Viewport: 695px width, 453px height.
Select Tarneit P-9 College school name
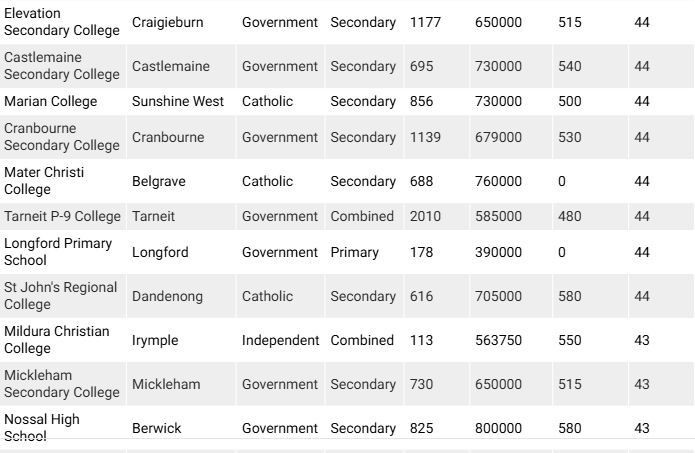[62, 216]
